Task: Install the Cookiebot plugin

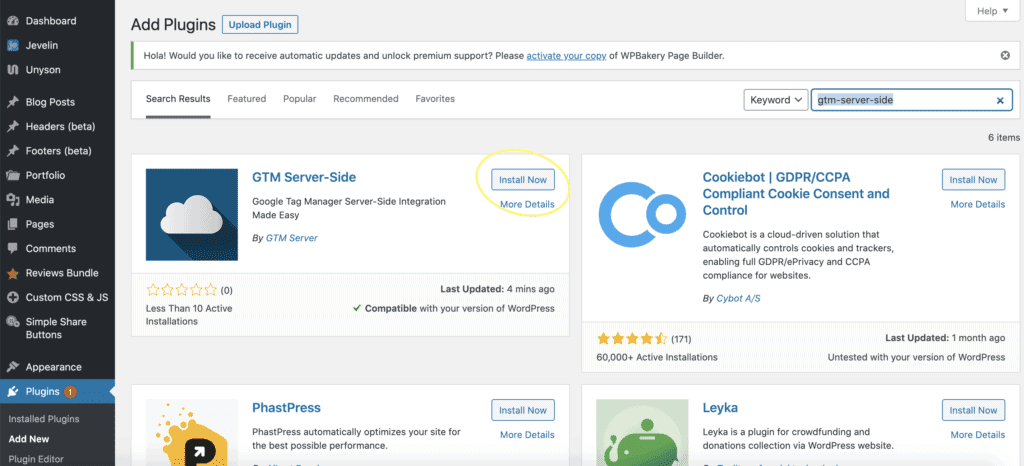Action: coord(973,179)
